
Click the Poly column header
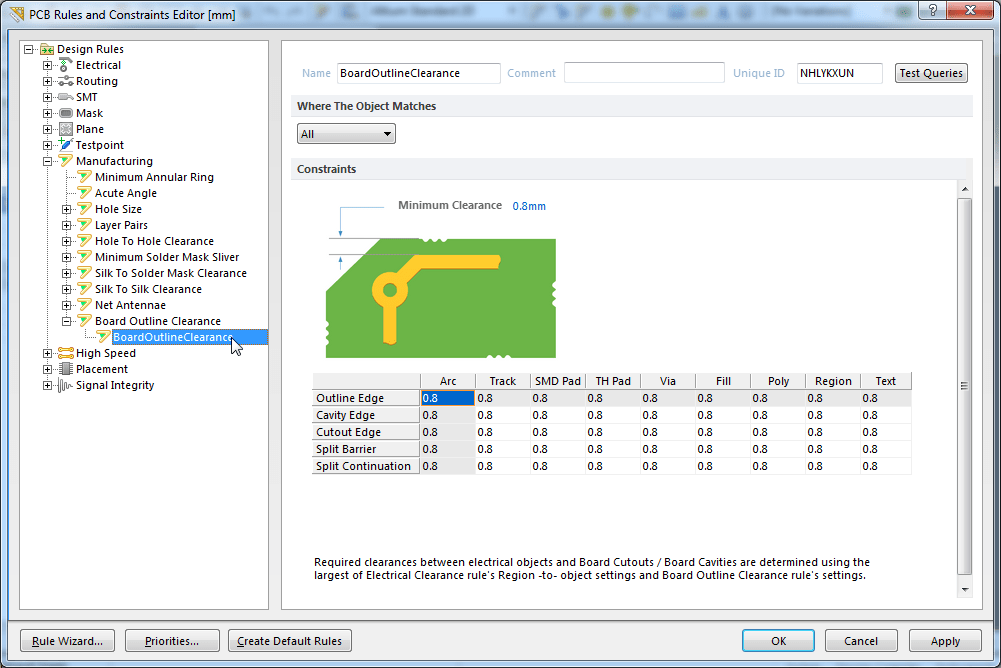(x=778, y=381)
